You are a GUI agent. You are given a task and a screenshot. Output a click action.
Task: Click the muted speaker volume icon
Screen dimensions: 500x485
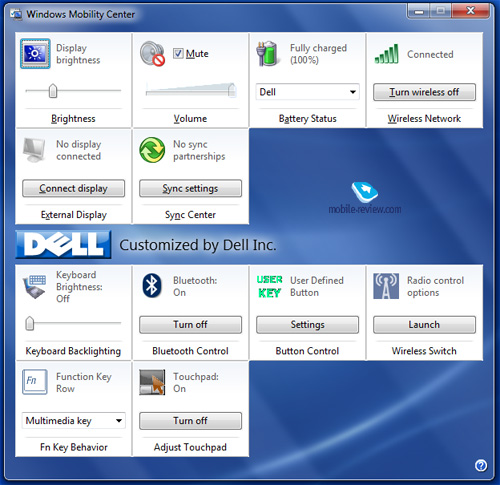coord(152,53)
